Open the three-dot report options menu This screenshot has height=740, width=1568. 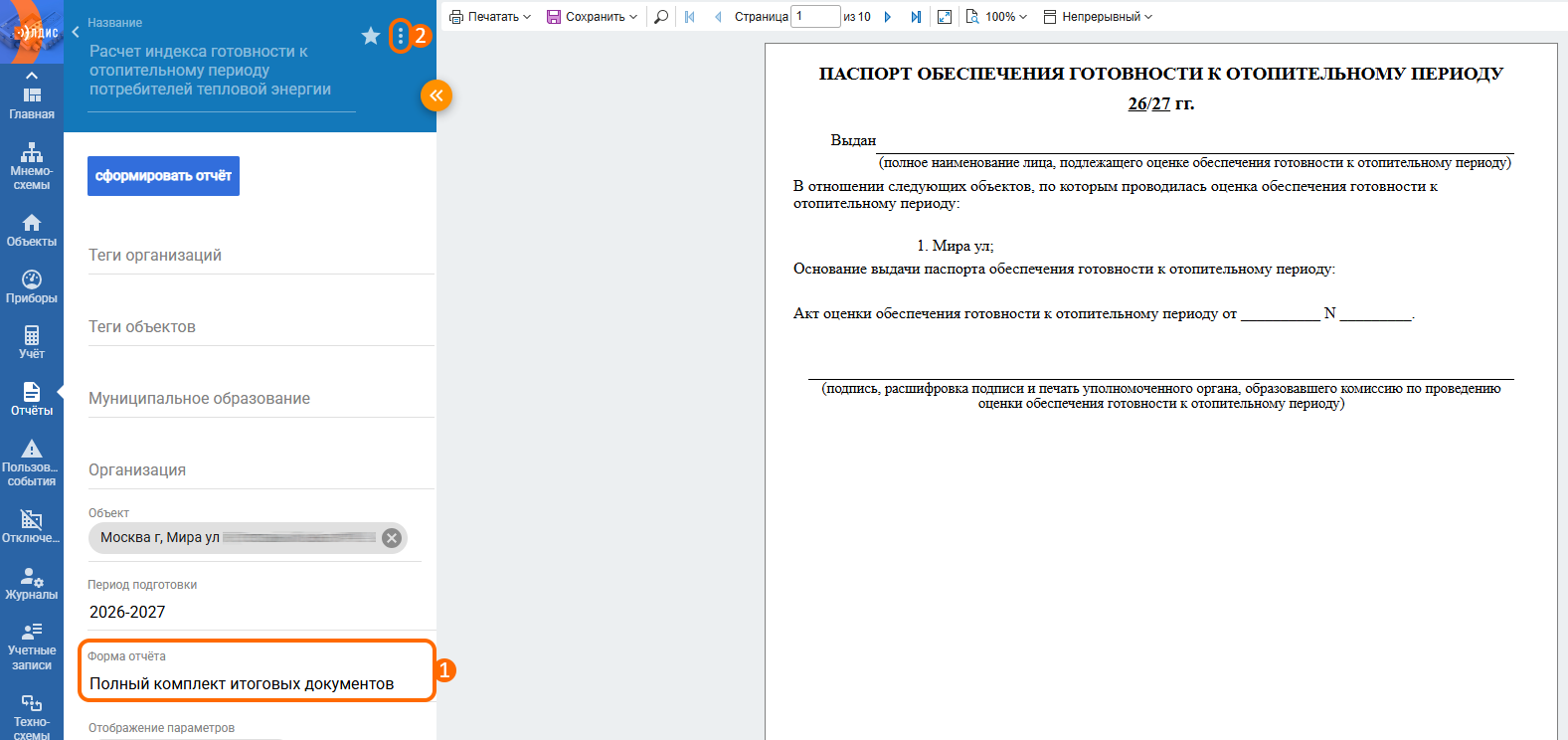click(400, 36)
